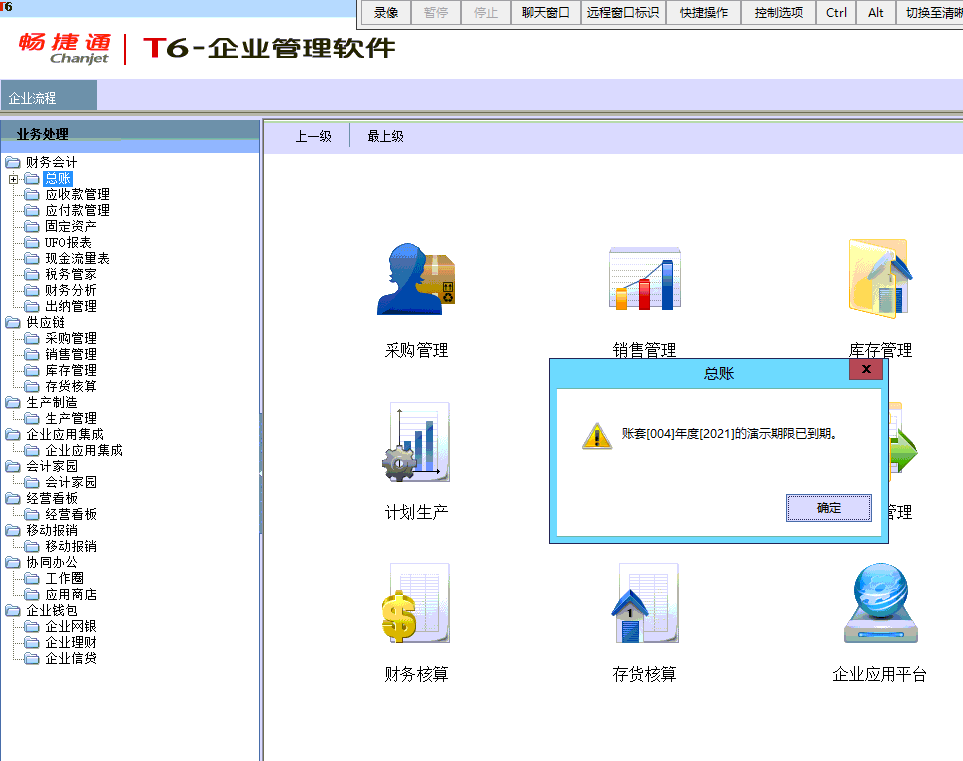Click the 固定资产 folder icon
Viewport: 963px width, 761px height.
(x=32, y=227)
